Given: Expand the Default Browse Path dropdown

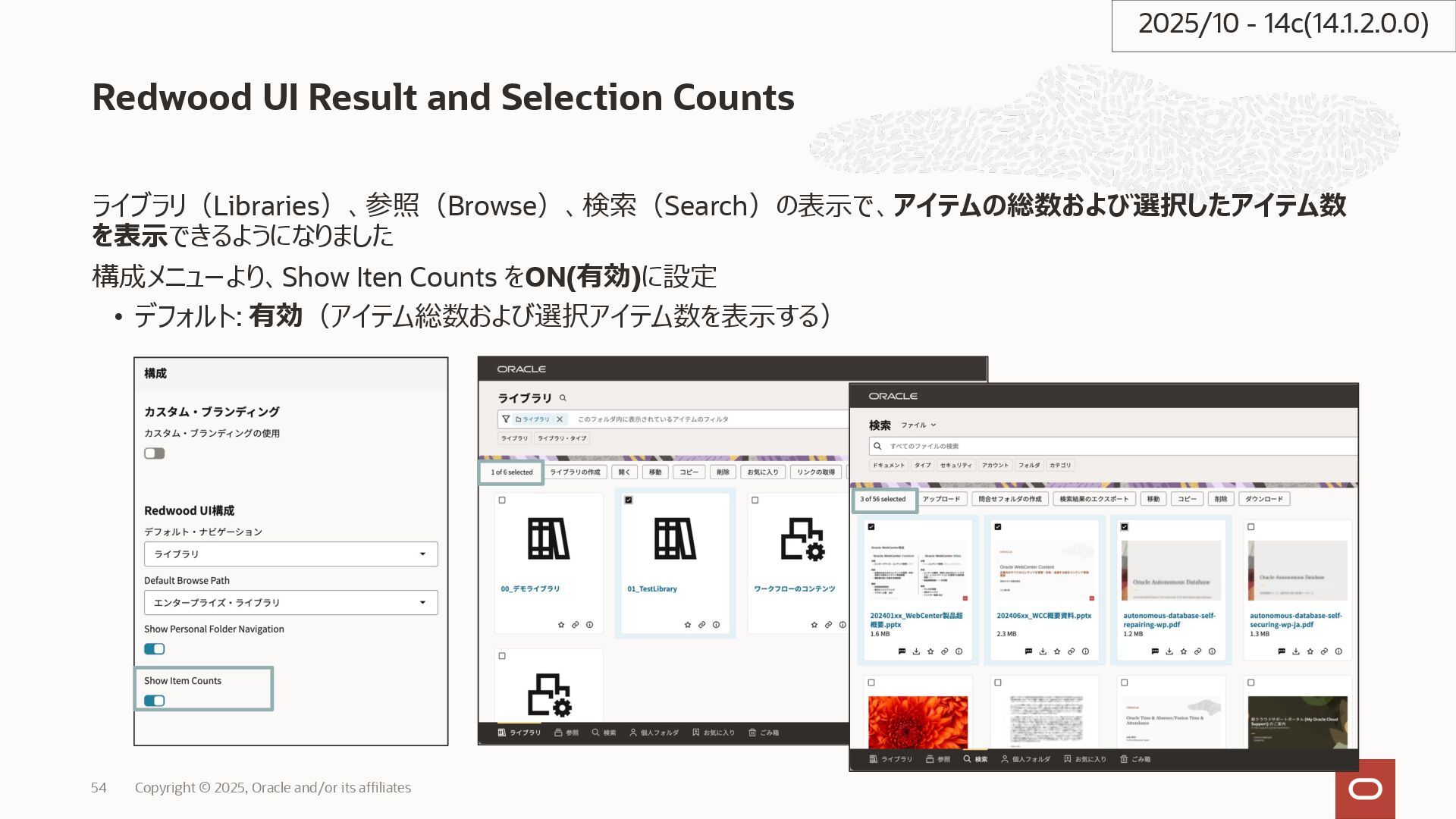Looking at the screenshot, I should click(290, 603).
